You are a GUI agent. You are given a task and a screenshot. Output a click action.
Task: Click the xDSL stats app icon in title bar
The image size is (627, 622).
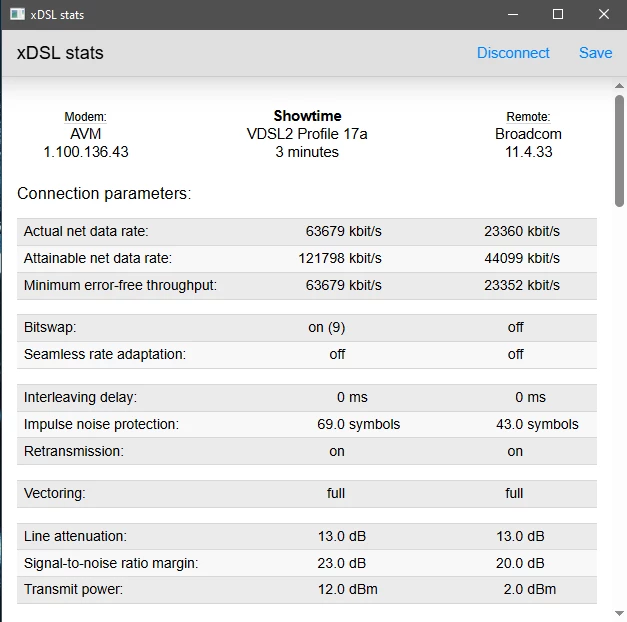(x=18, y=14)
